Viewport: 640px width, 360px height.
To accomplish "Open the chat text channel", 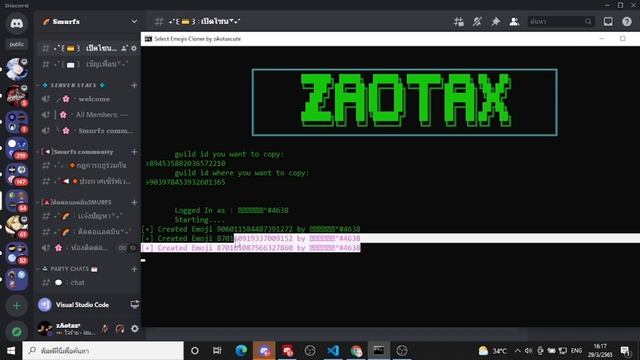I will (90, 282).
